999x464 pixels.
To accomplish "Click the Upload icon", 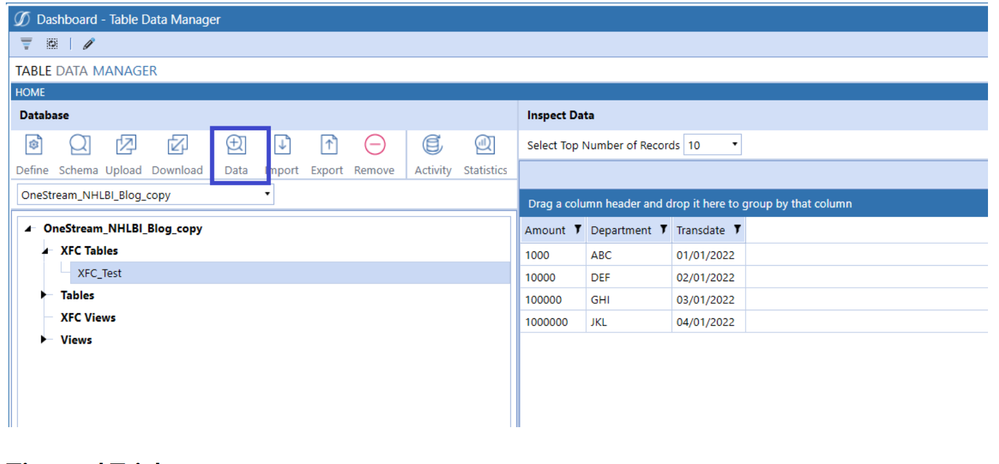I will (x=126, y=145).
